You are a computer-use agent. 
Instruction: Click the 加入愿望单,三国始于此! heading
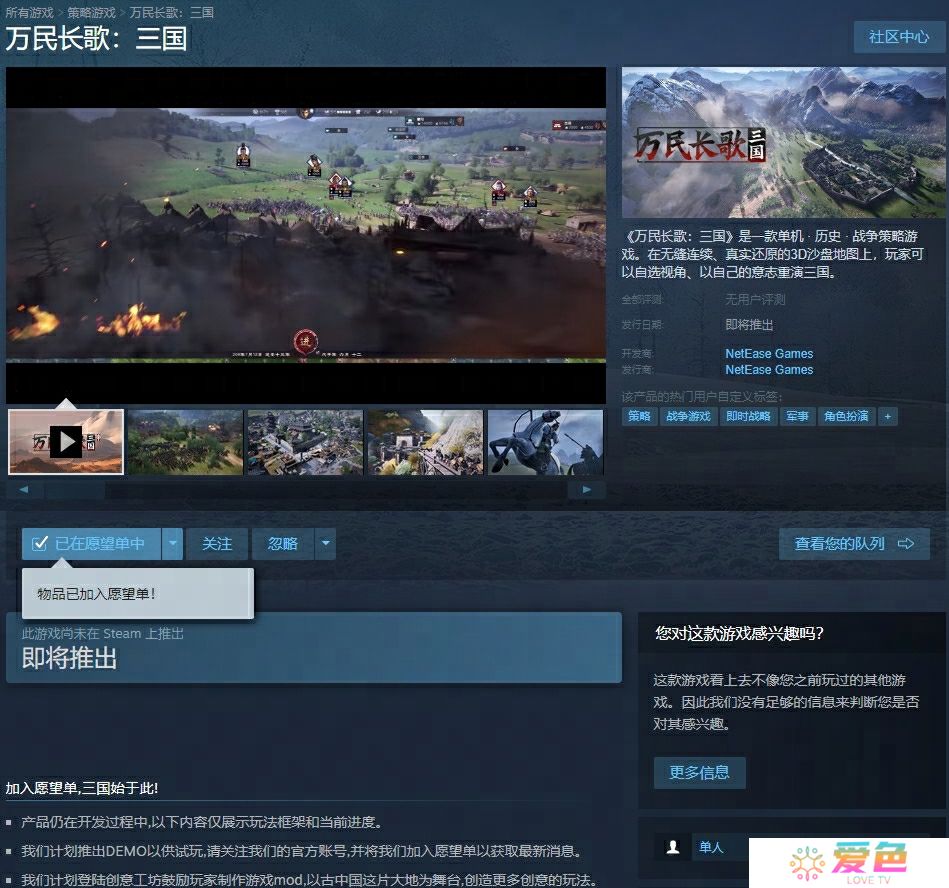click(82, 788)
